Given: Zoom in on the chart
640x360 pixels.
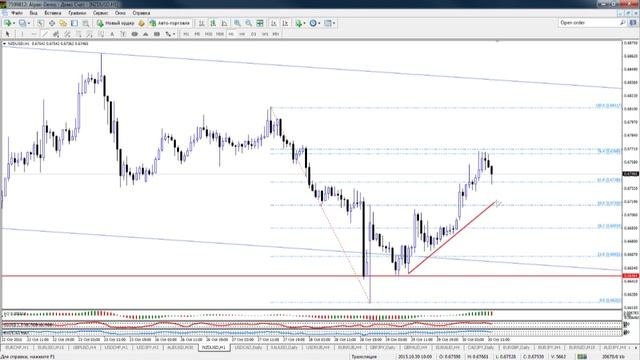Looking at the screenshot, I should click(237, 23).
